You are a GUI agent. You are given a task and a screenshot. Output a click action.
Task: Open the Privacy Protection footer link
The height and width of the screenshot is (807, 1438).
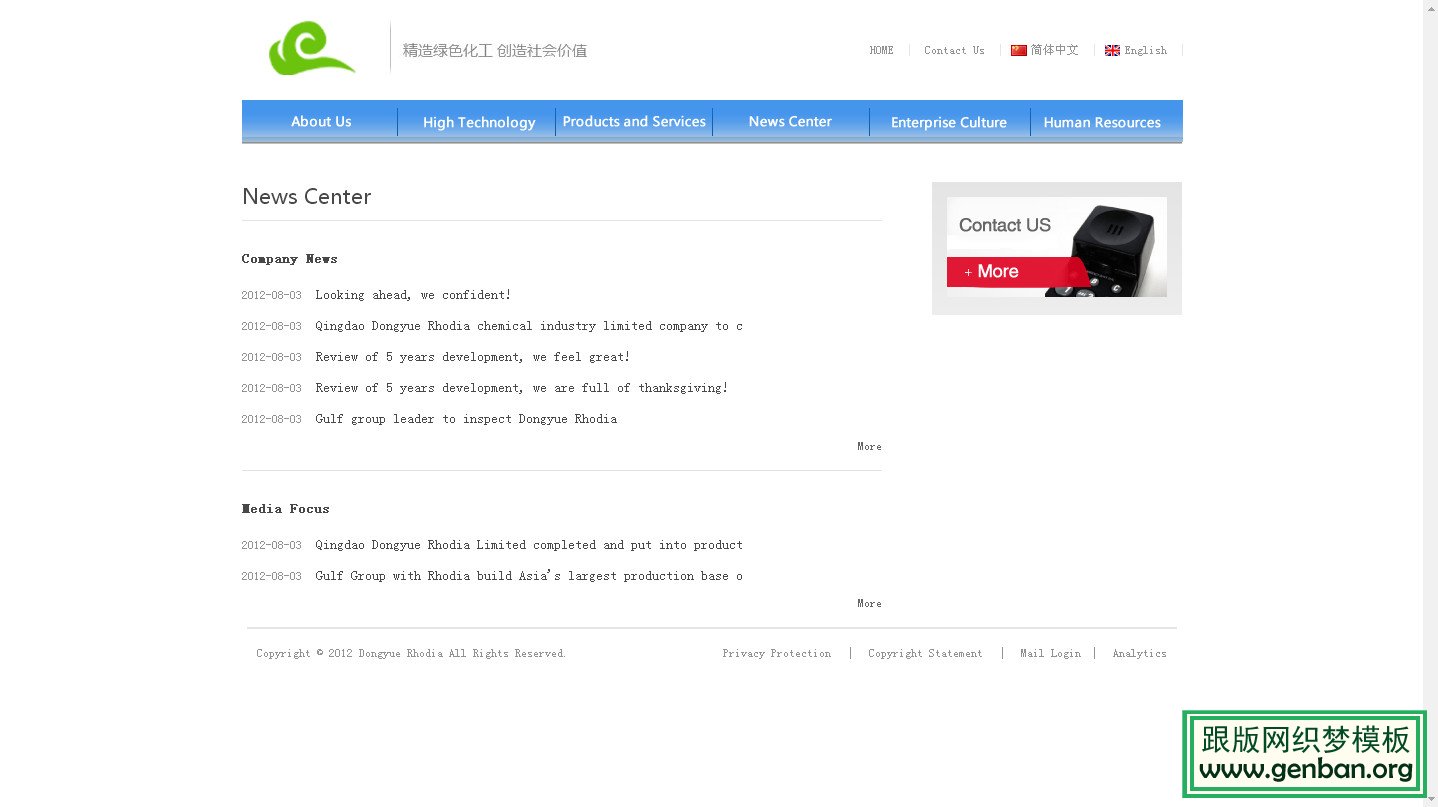tap(776, 653)
